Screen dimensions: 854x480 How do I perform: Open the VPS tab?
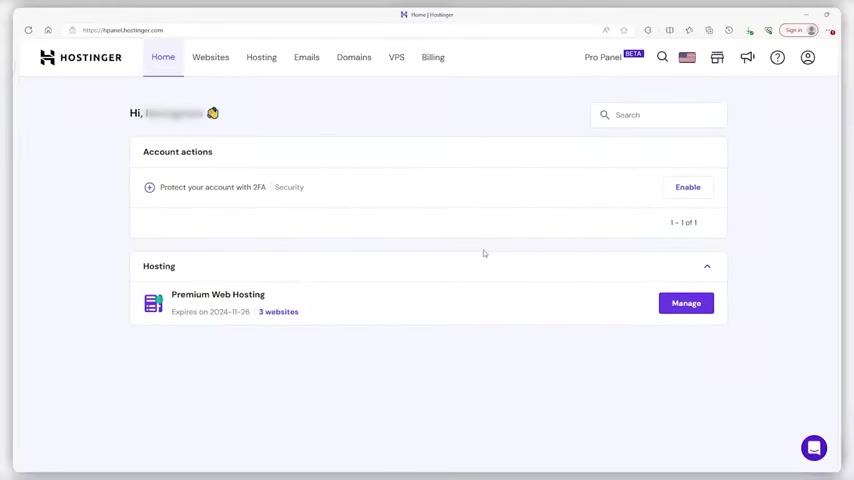coord(396,57)
